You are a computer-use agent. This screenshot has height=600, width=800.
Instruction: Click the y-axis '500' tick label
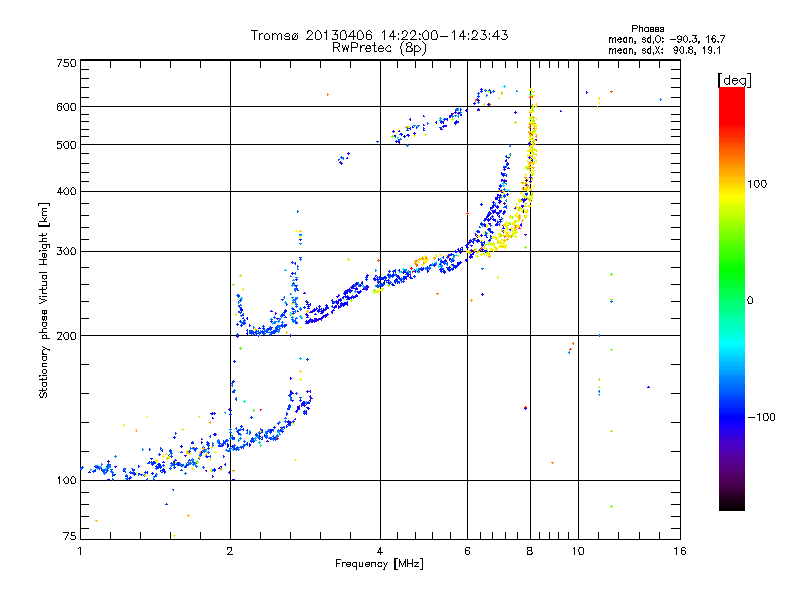click(66, 145)
